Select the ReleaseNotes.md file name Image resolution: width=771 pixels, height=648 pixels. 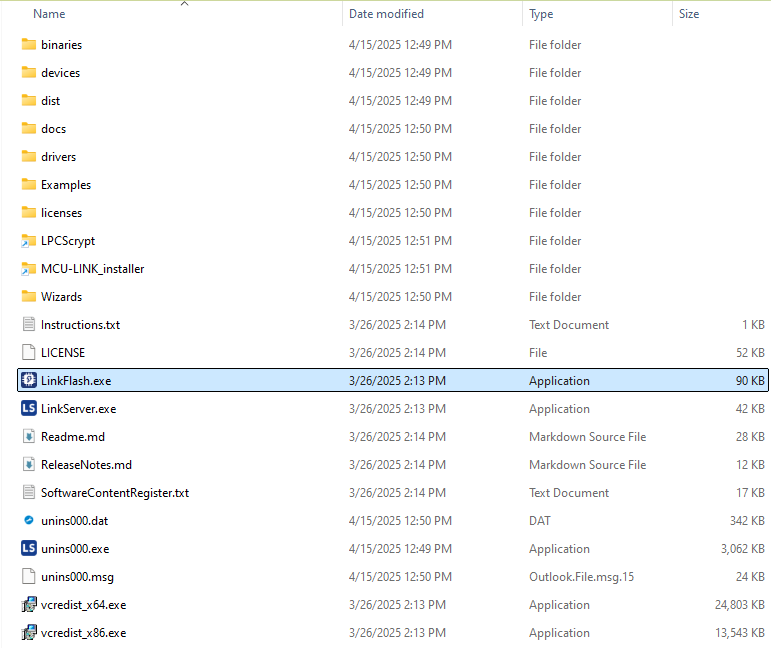[86, 465]
